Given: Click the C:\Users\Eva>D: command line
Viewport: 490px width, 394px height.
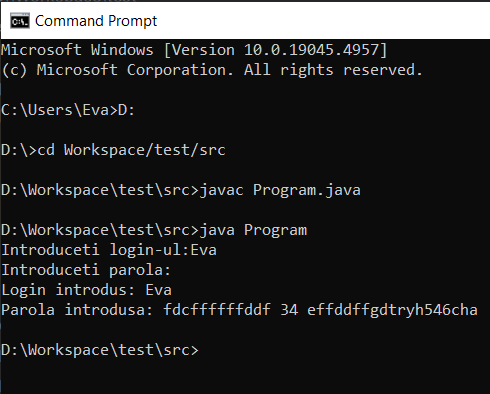Looking at the screenshot, I should click(x=68, y=110).
